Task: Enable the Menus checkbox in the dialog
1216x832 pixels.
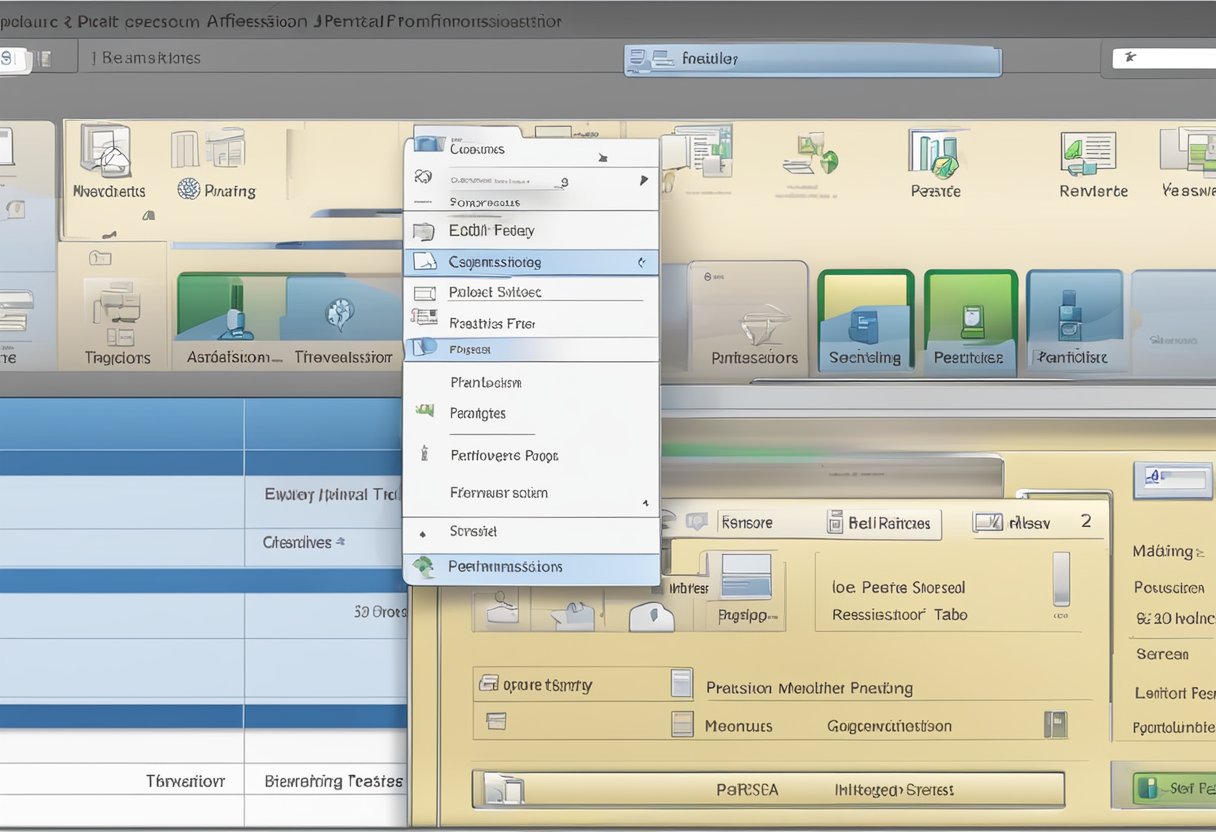Action: coord(683,724)
